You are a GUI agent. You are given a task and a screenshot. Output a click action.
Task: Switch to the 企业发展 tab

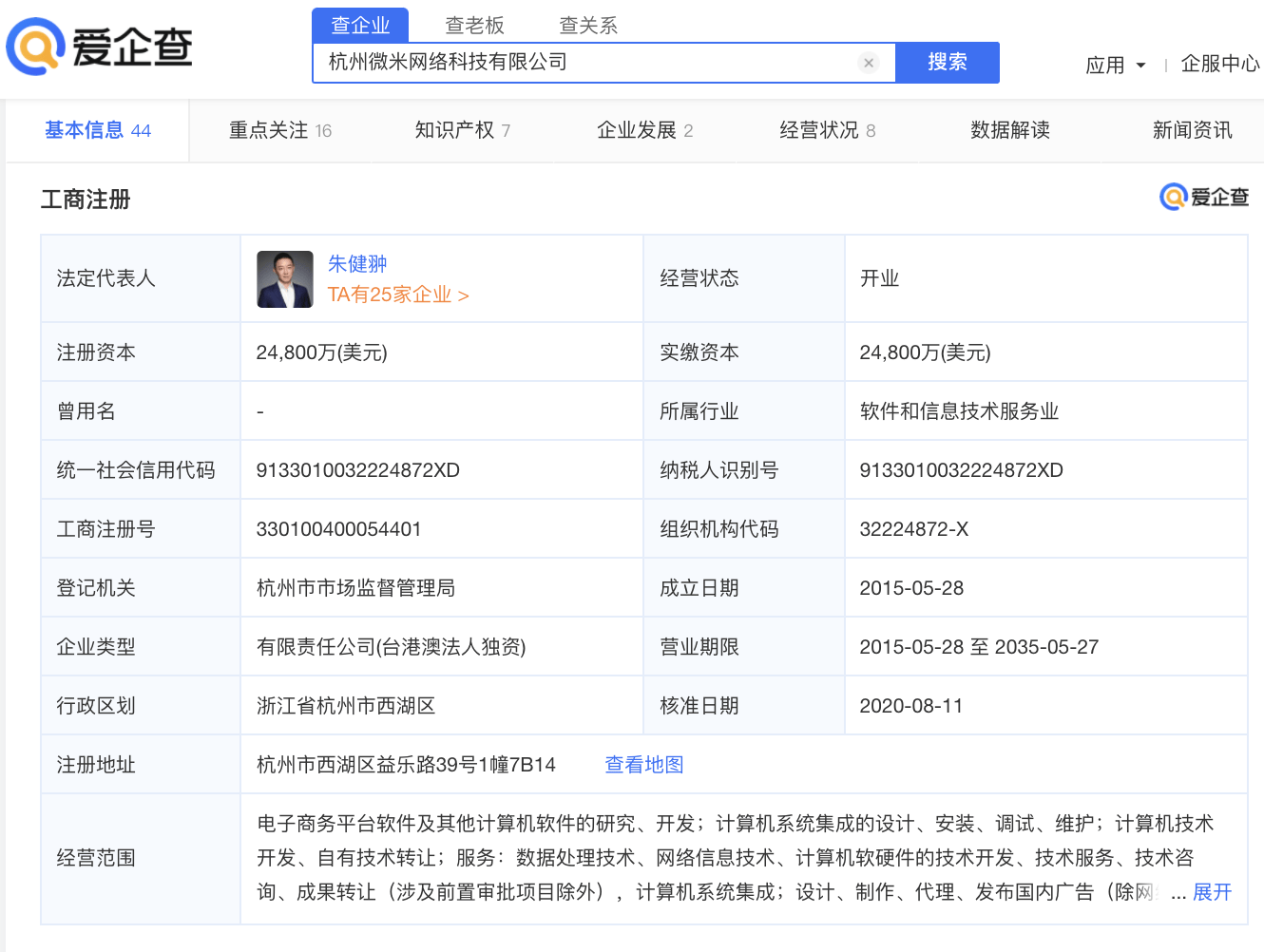tap(638, 130)
